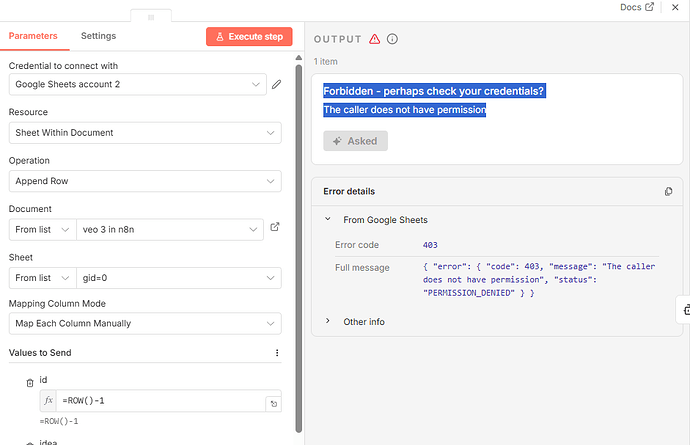This screenshot has height=445, width=690.
Task: Open Values to Send three-dot menu
Action: [277, 353]
